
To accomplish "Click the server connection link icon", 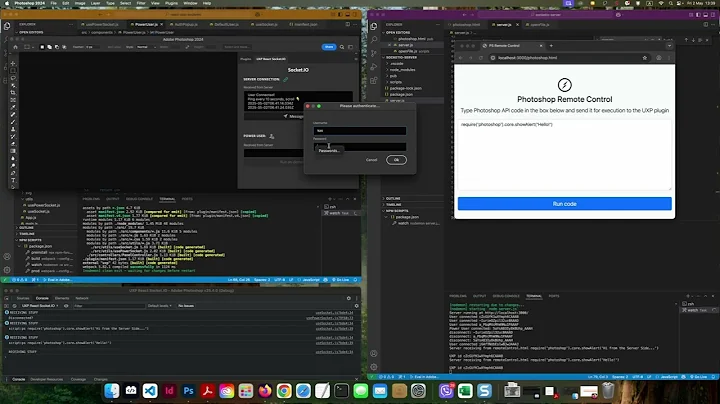I will 286,79.
